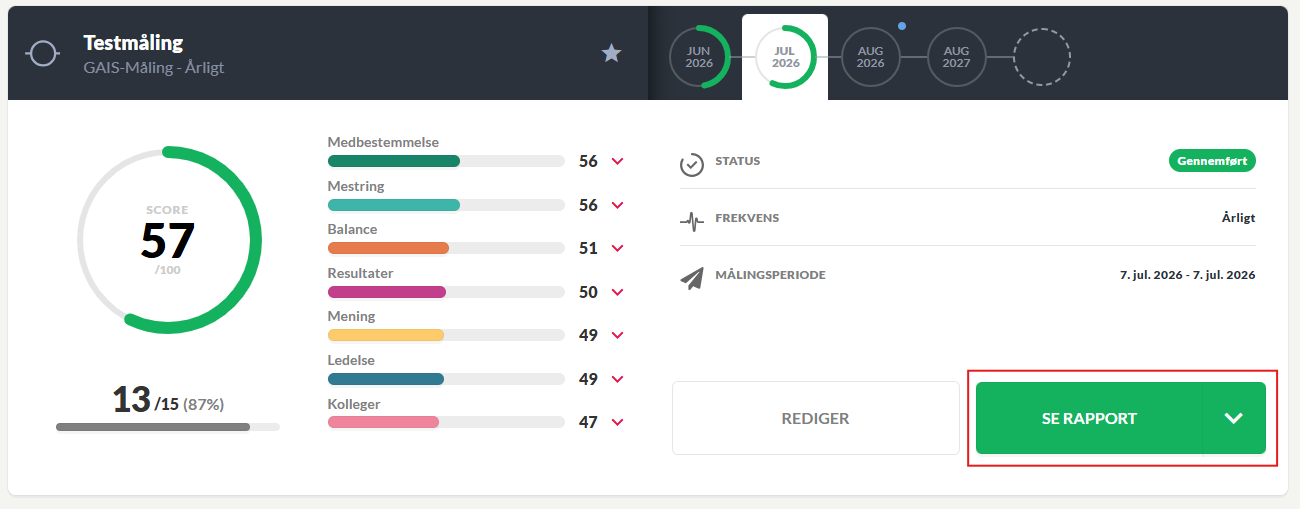The image size is (1300, 509).
Task: Click the Målingsperiode paper plane icon
Action: (x=692, y=277)
